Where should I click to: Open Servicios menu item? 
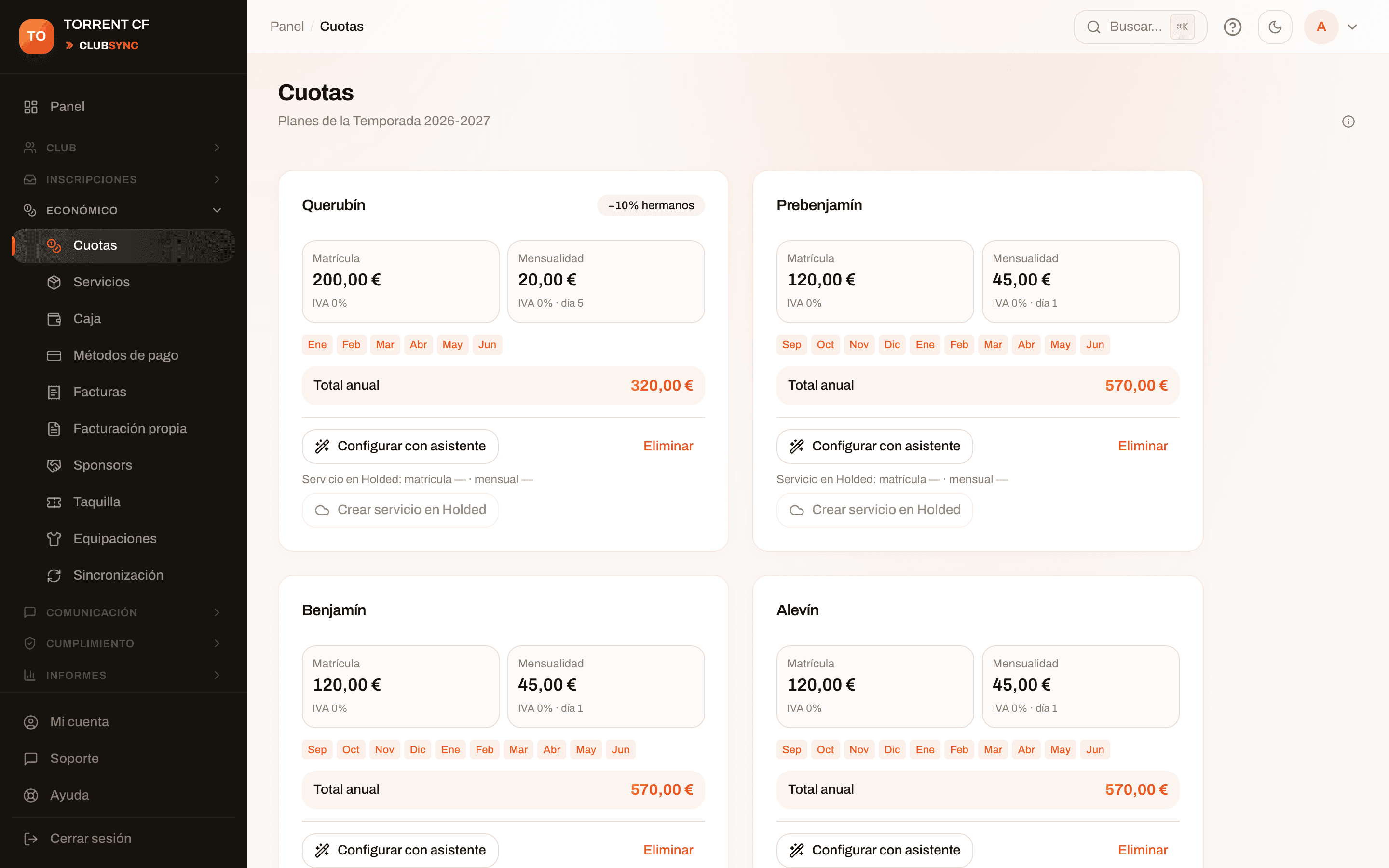tap(123, 283)
